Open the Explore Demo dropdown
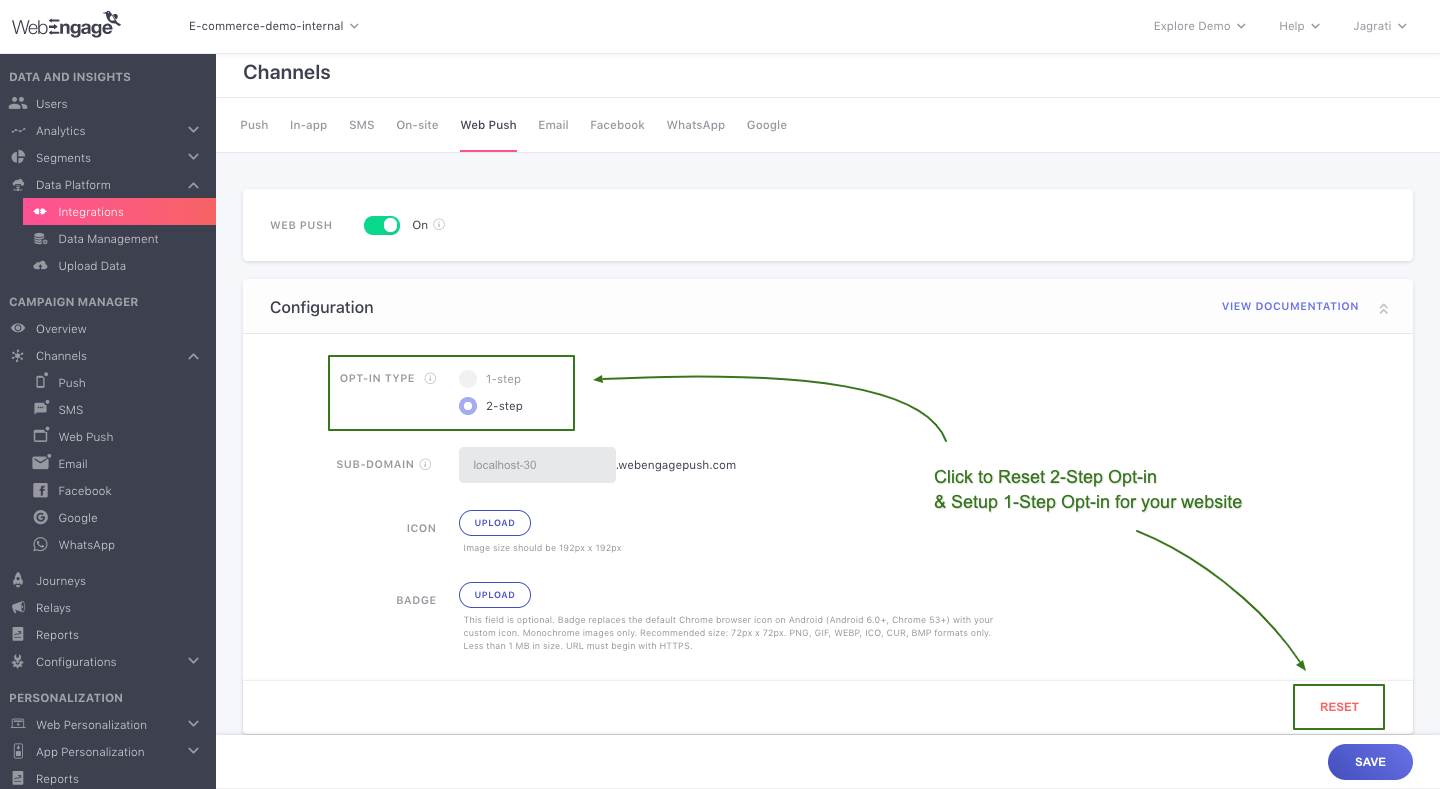1440x789 pixels. 1199,26
